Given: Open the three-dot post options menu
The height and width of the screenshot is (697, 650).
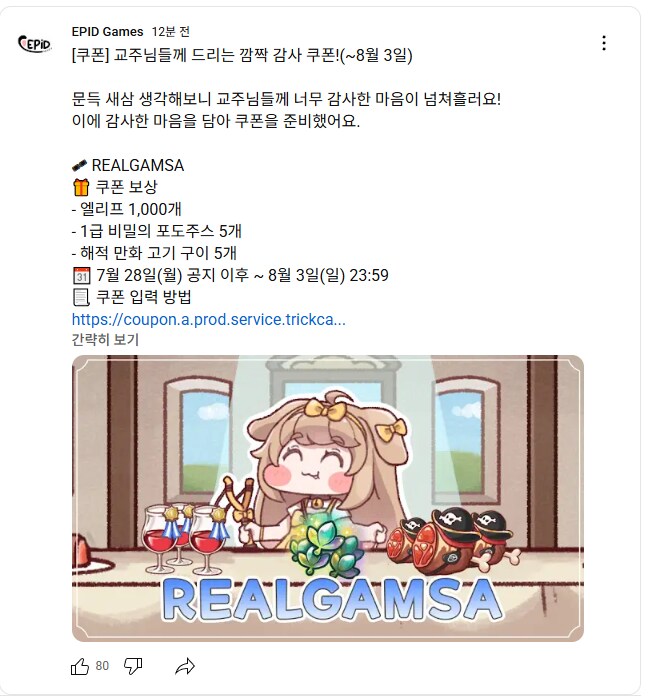Looking at the screenshot, I should click(603, 43).
